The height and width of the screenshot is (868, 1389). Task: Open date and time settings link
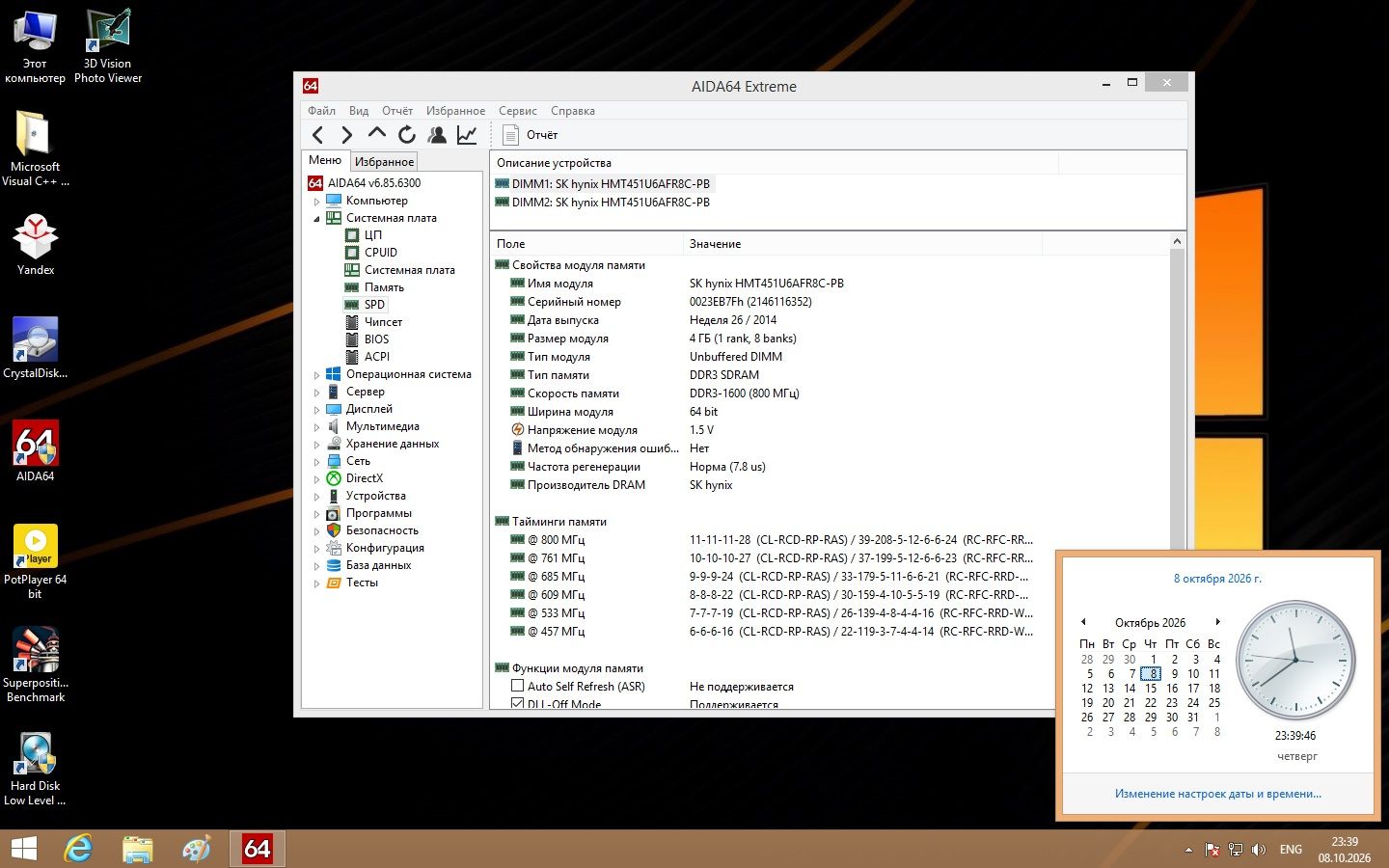[x=1218, y=794]
